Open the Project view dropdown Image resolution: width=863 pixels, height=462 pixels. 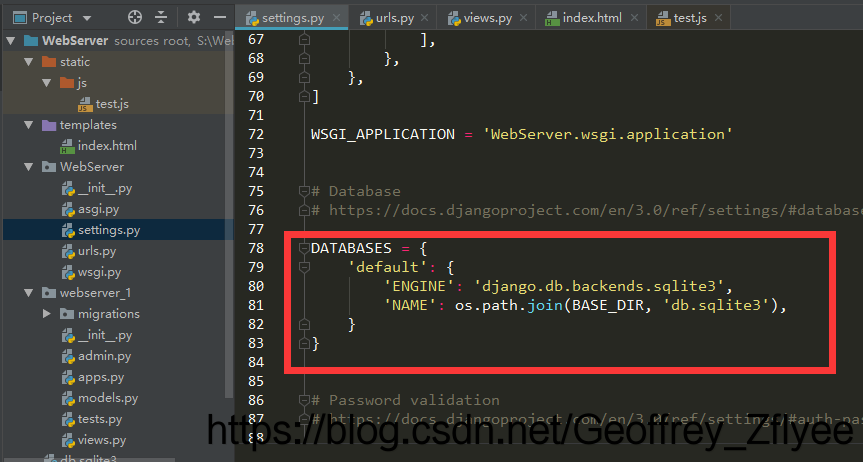[x=87, y=18]
